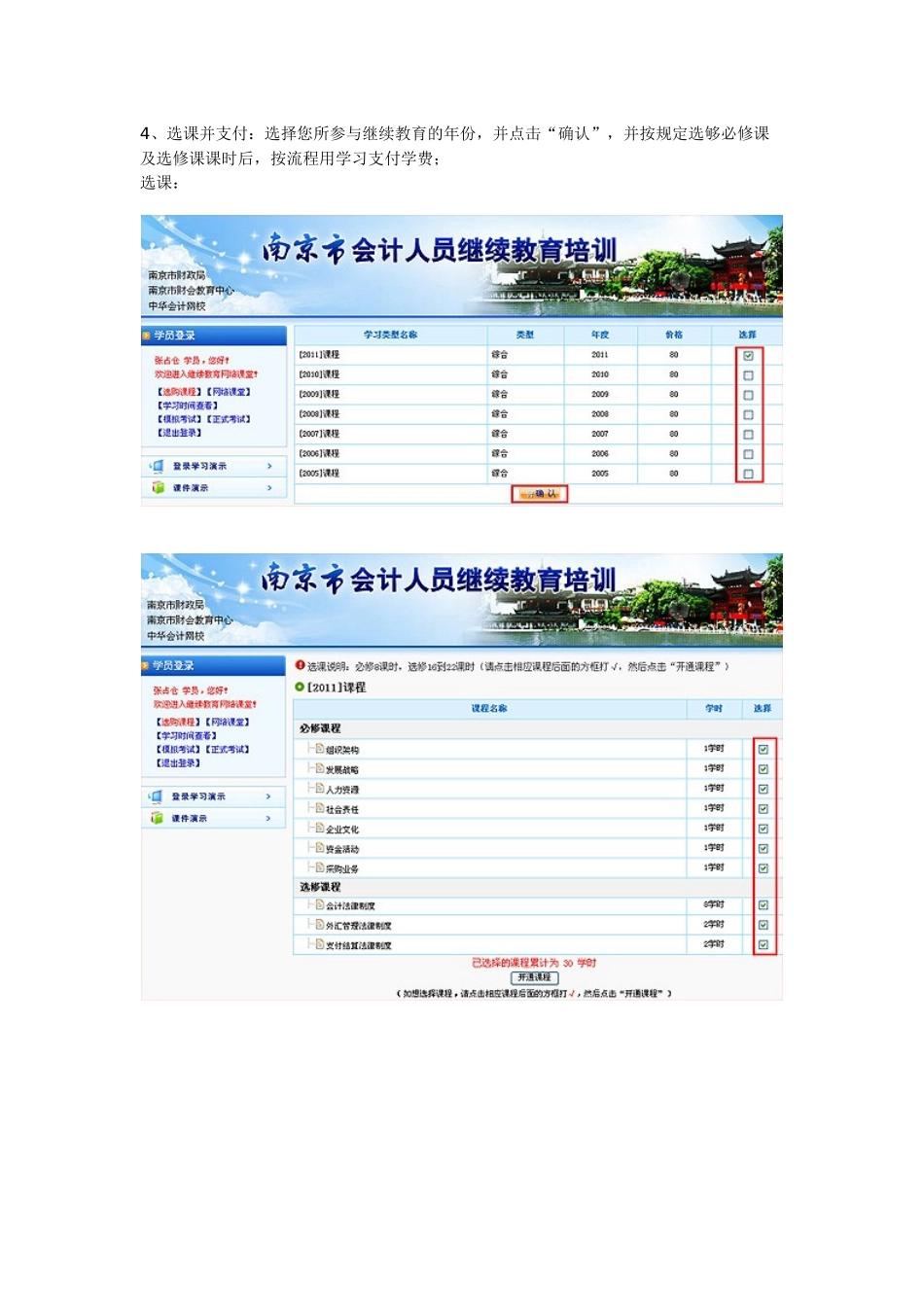924x1307 pixels.
Task: Open 【学习时间查看】 link on course list page
Action: 187,736
